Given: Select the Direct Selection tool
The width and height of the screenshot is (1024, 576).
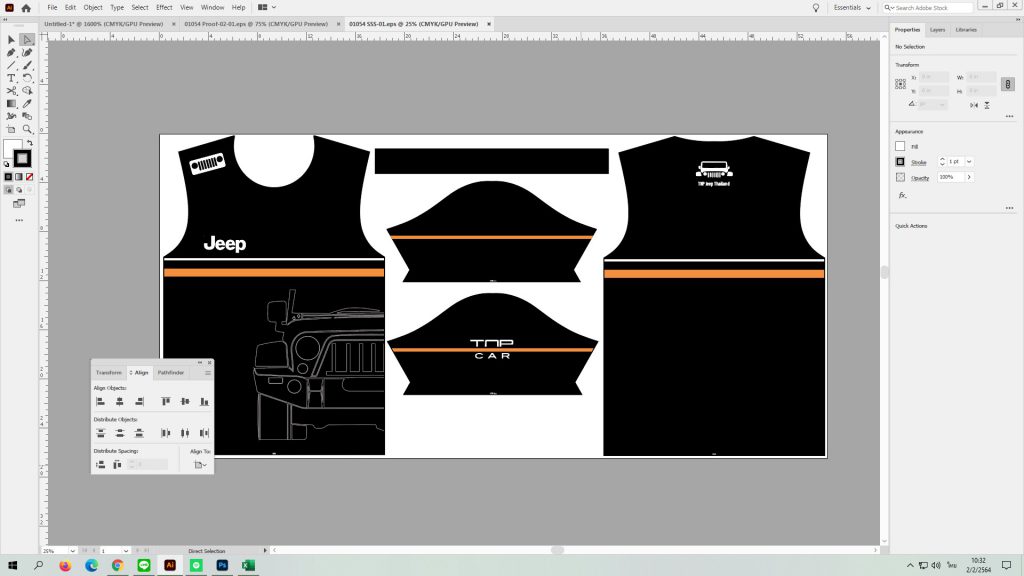Looking at the screenshot, I should tap(27, 40).
